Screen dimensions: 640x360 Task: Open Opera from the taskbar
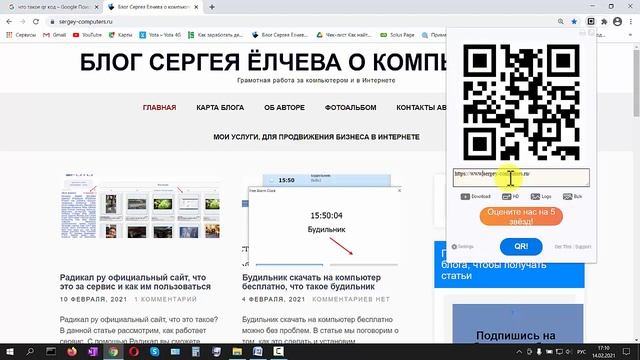134,351
